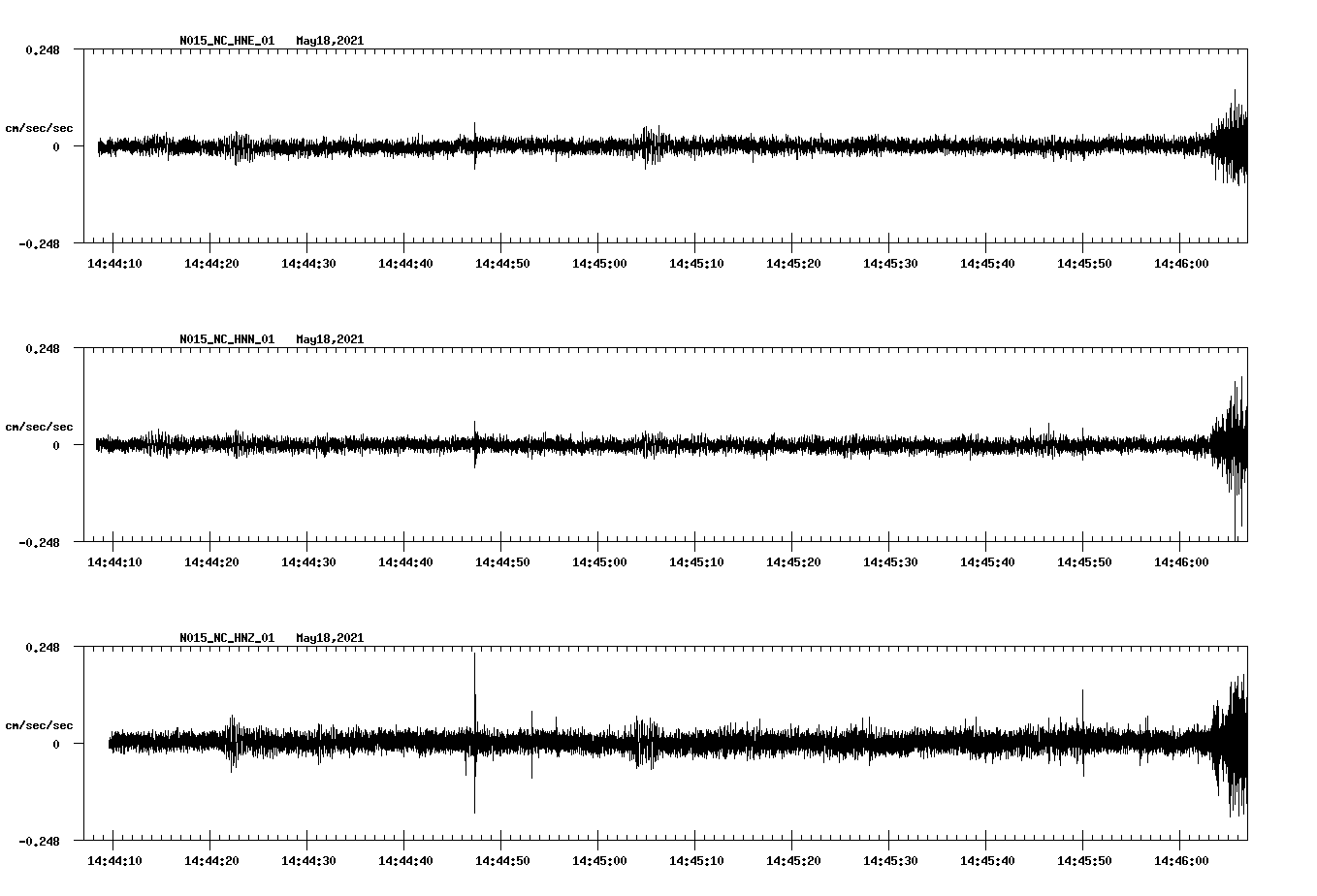Select the N015_NC_HNN_01 channel label
The width and height of the screenshot is (1317, 896).
[226, 339]
